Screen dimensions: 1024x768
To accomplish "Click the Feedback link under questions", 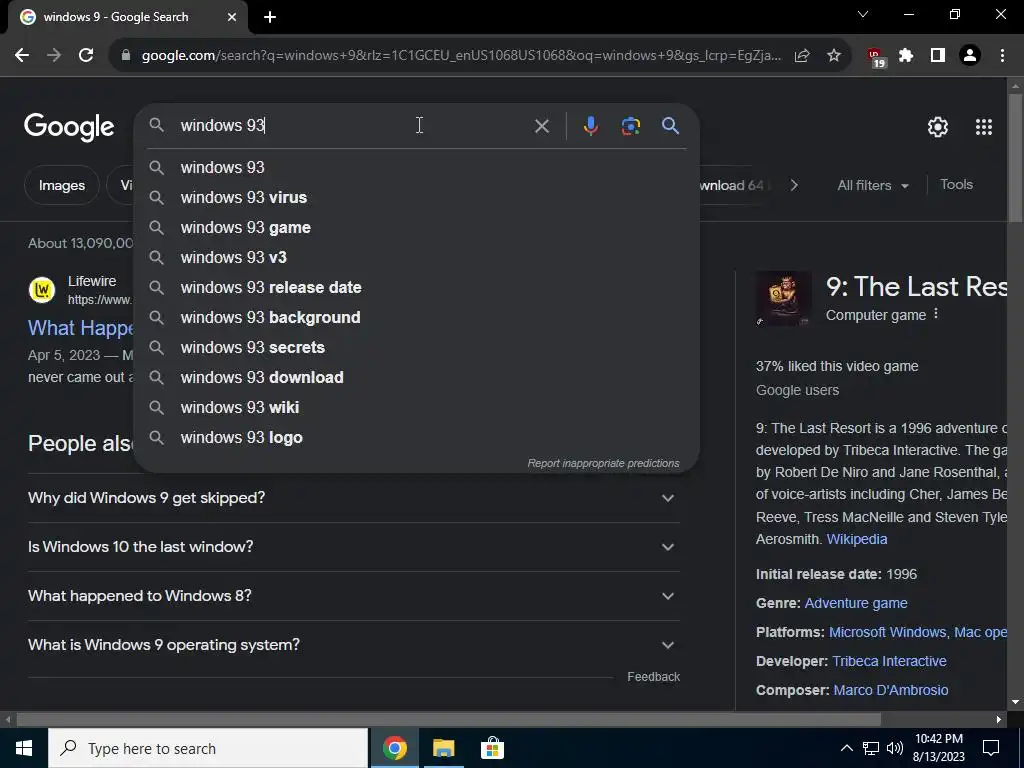I will pyautogui.click(x=653, y=677).
